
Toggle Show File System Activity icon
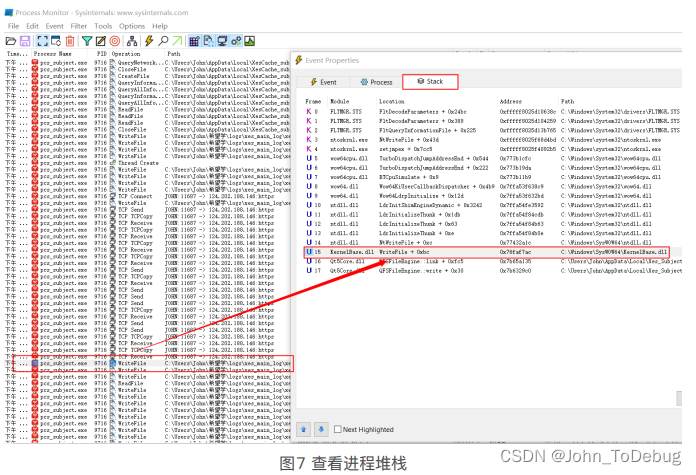(x=208, y=41)
